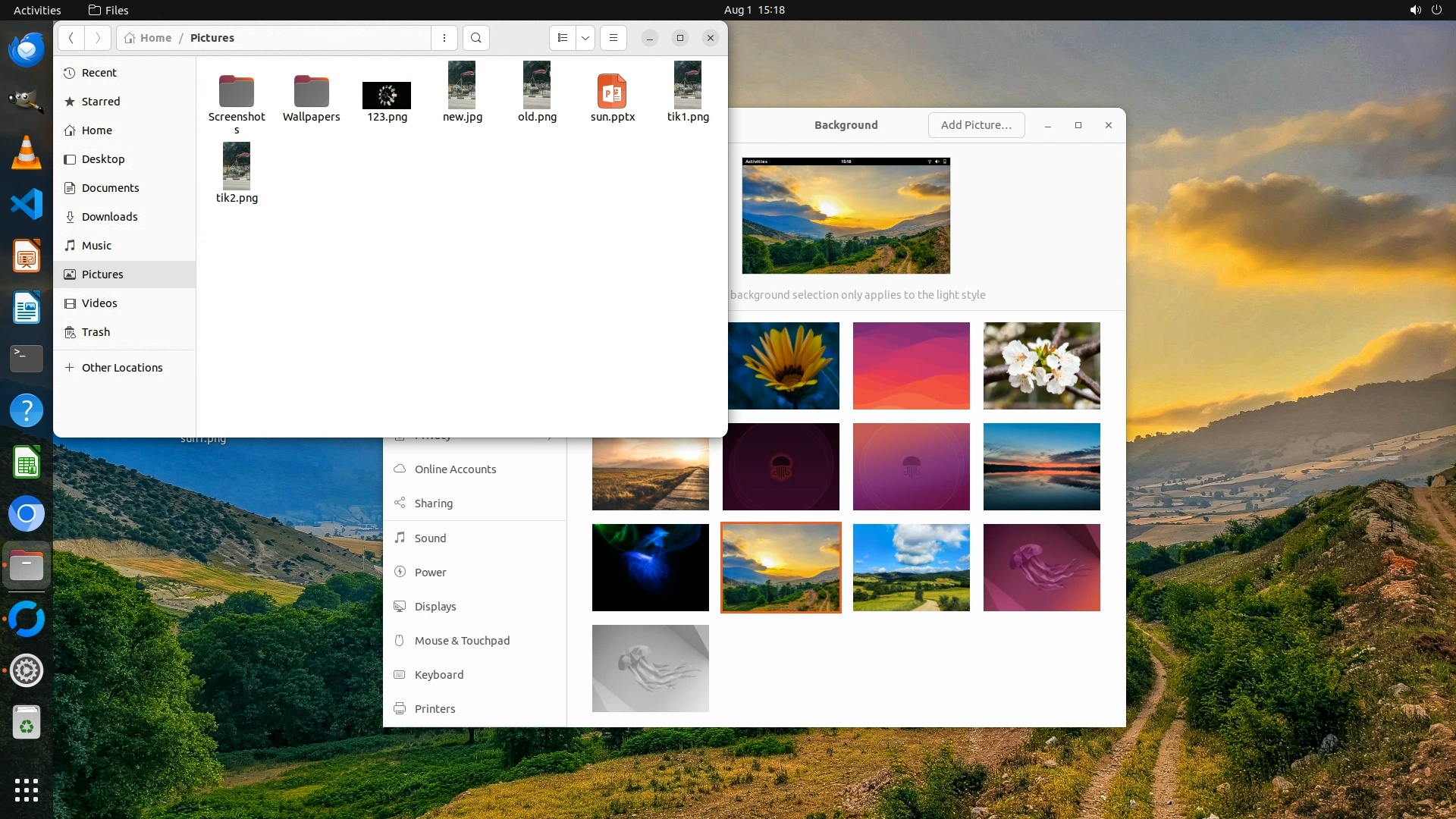The image size is (1456, 819).
Task: Open the Show Applications grid
Action: 27,789
